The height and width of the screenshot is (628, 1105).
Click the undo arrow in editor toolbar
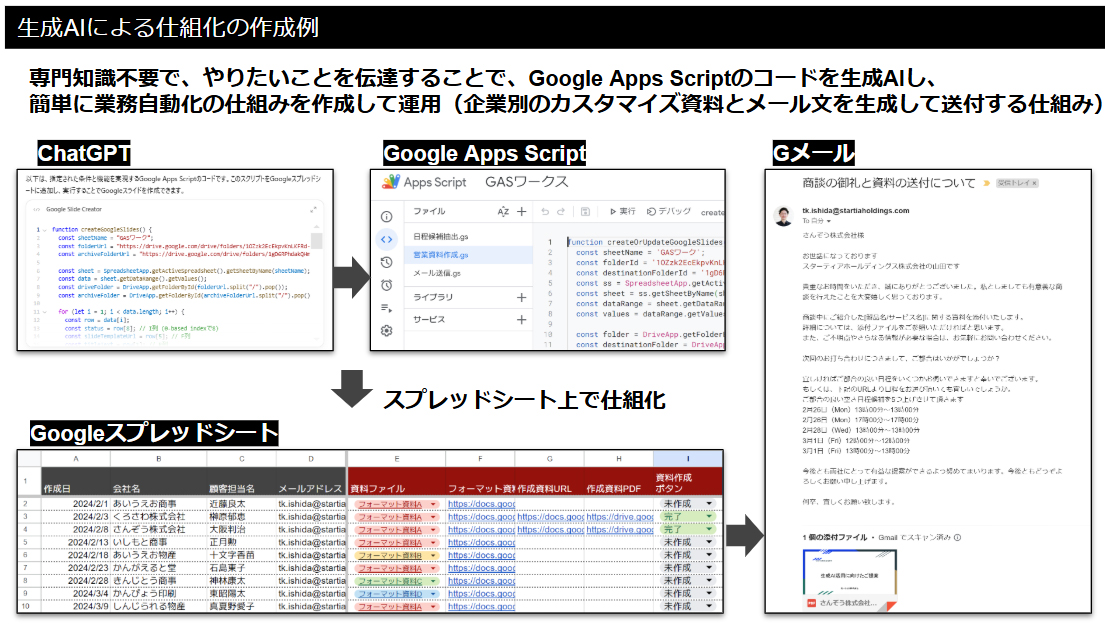545,212
